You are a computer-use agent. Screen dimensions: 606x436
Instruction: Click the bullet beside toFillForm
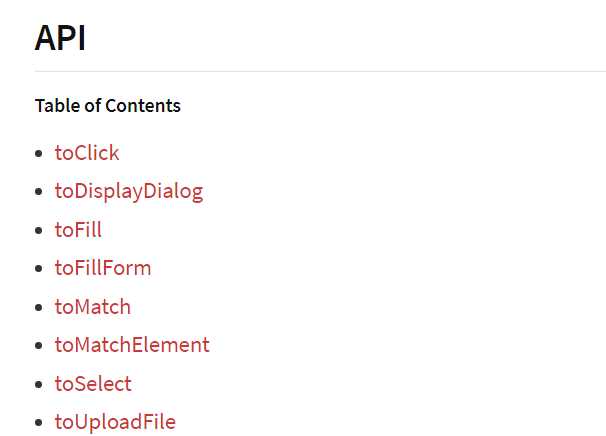pos(38,268)
